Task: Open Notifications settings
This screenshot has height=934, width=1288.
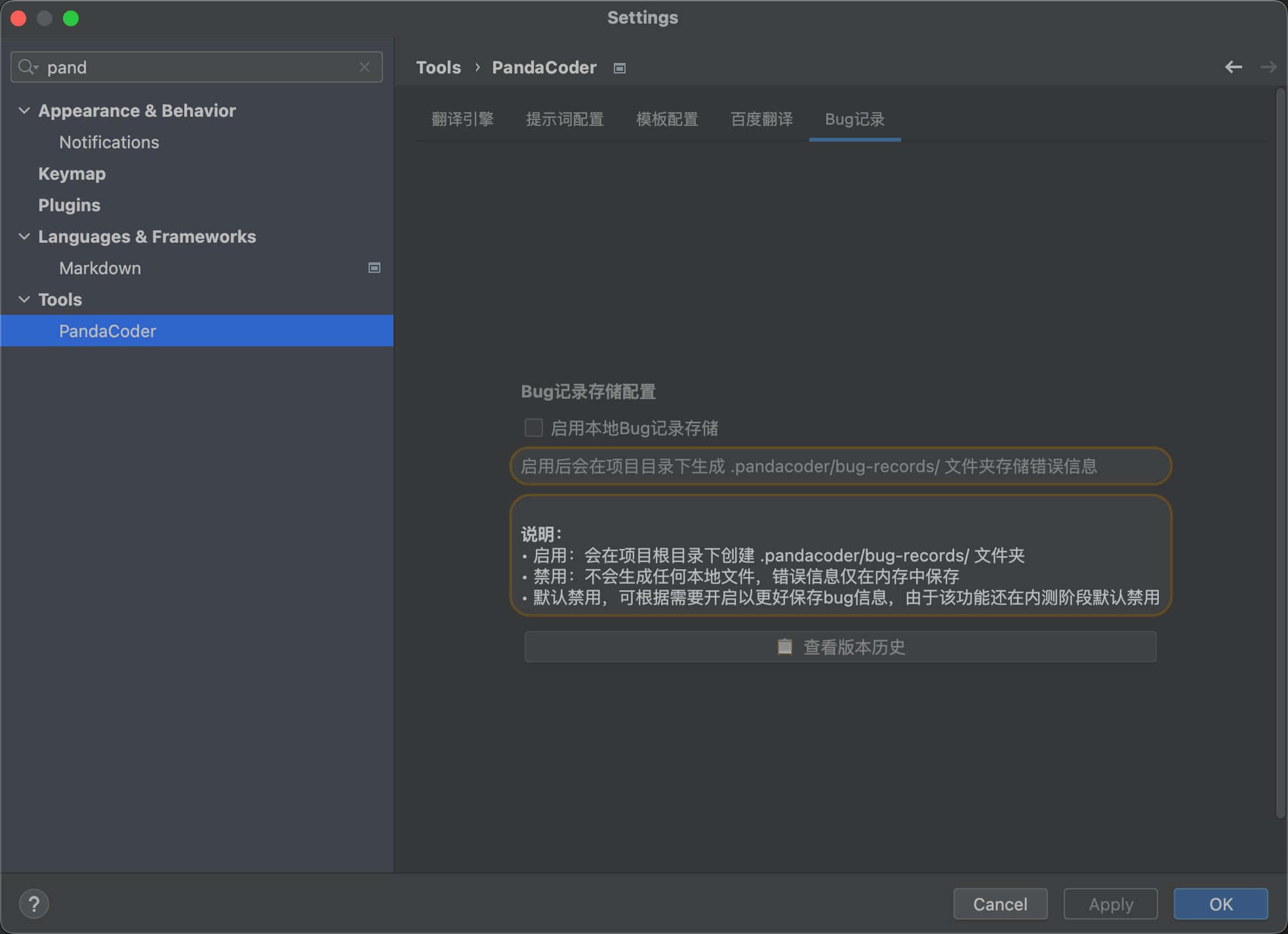Action: coord(109,142)
